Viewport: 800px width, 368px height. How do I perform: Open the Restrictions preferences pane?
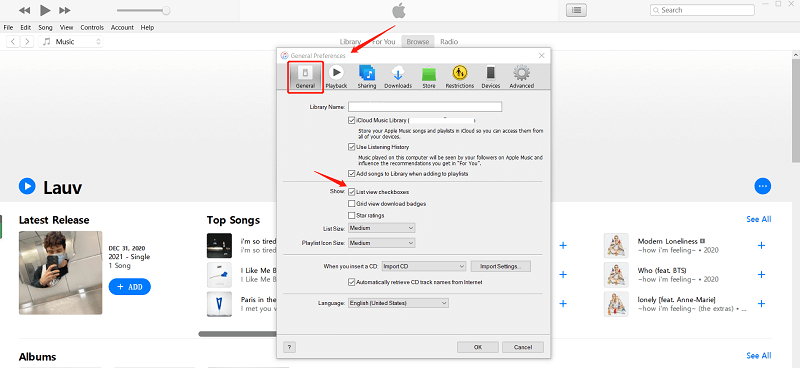click(460, 77)
